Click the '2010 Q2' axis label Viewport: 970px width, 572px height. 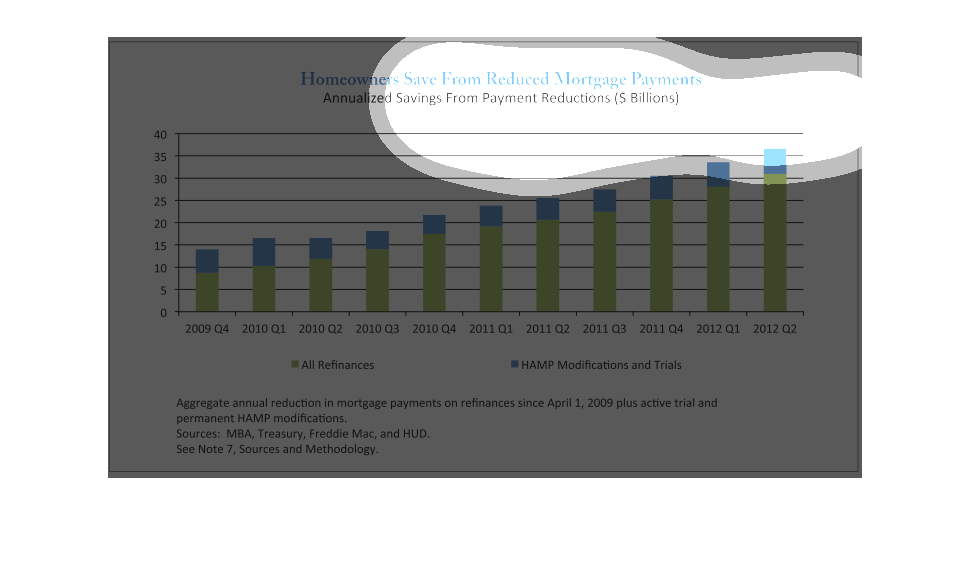tap(320, 329)
